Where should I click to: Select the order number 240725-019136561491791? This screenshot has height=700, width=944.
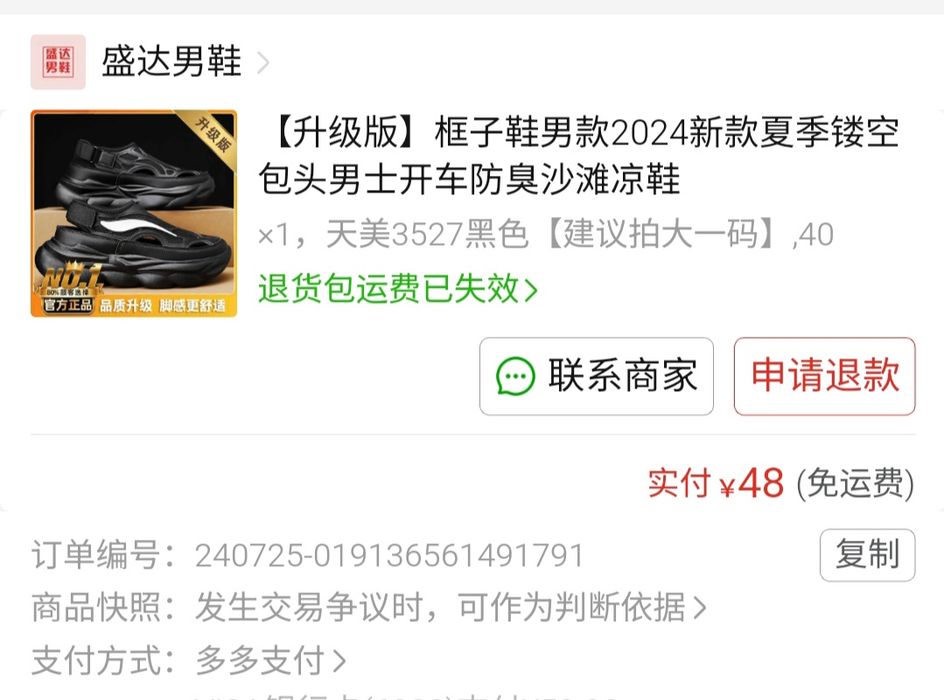point(389,555)
